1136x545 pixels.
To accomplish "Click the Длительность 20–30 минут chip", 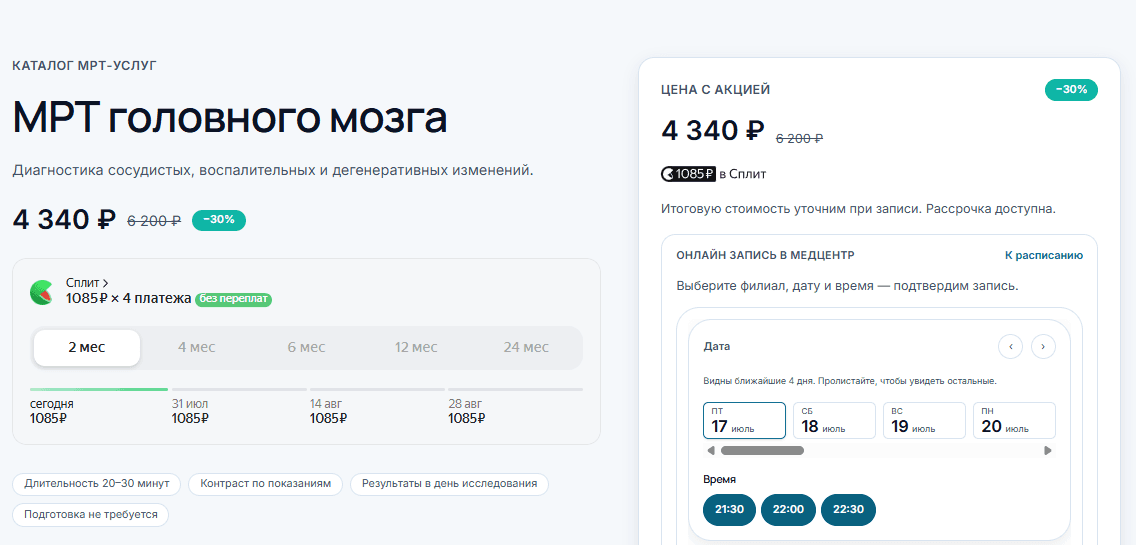I will [x=96, y=484].
